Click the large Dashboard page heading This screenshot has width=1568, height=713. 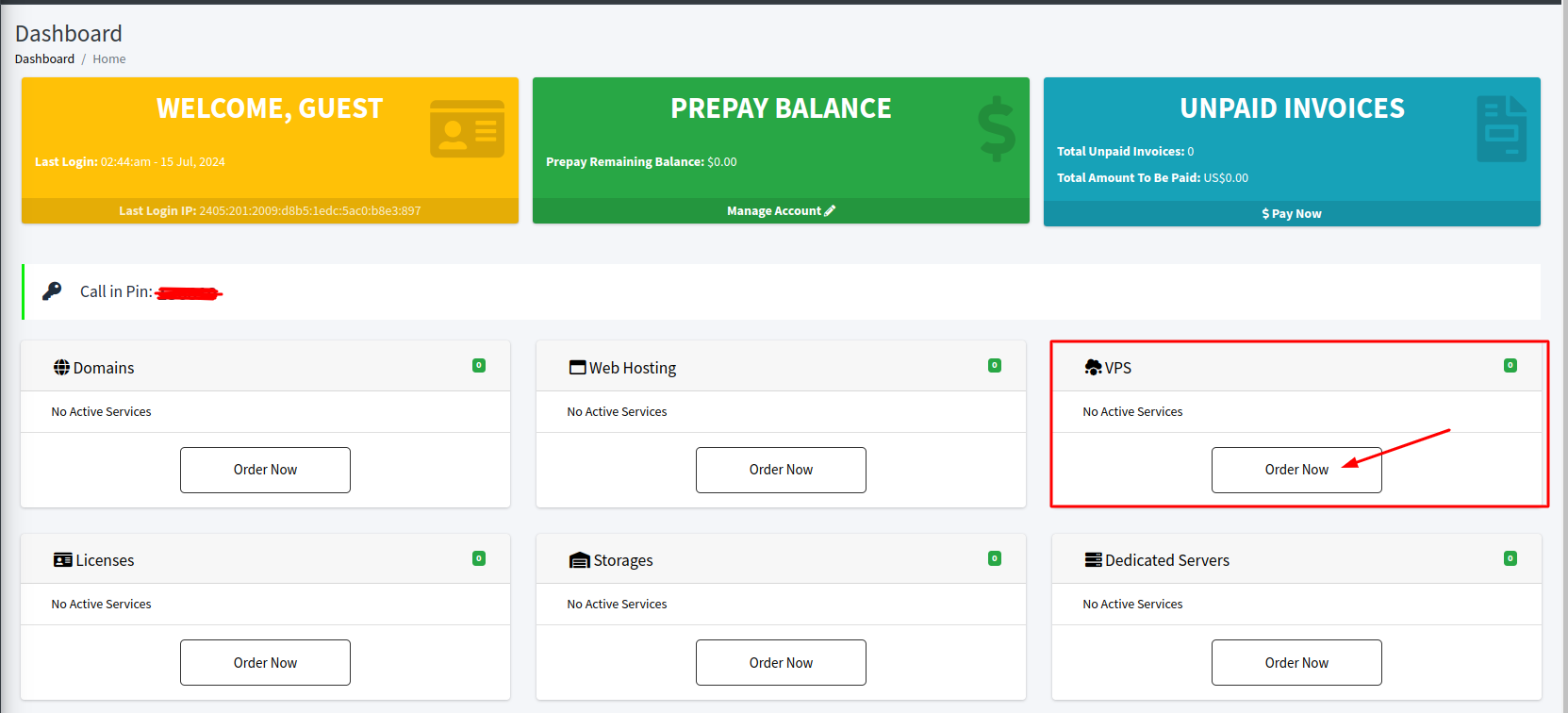pos(69,34)
